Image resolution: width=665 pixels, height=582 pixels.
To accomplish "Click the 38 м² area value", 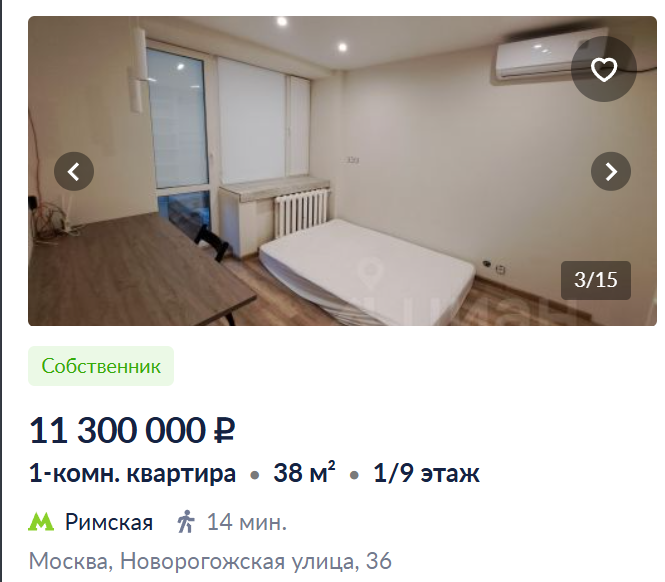I will (305, 473).
